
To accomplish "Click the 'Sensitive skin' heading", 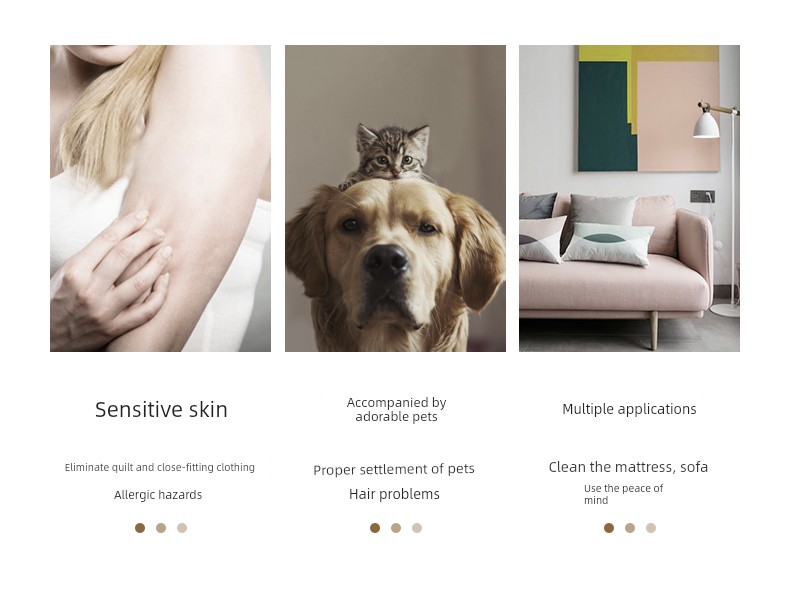I will [x=161, y=410].
